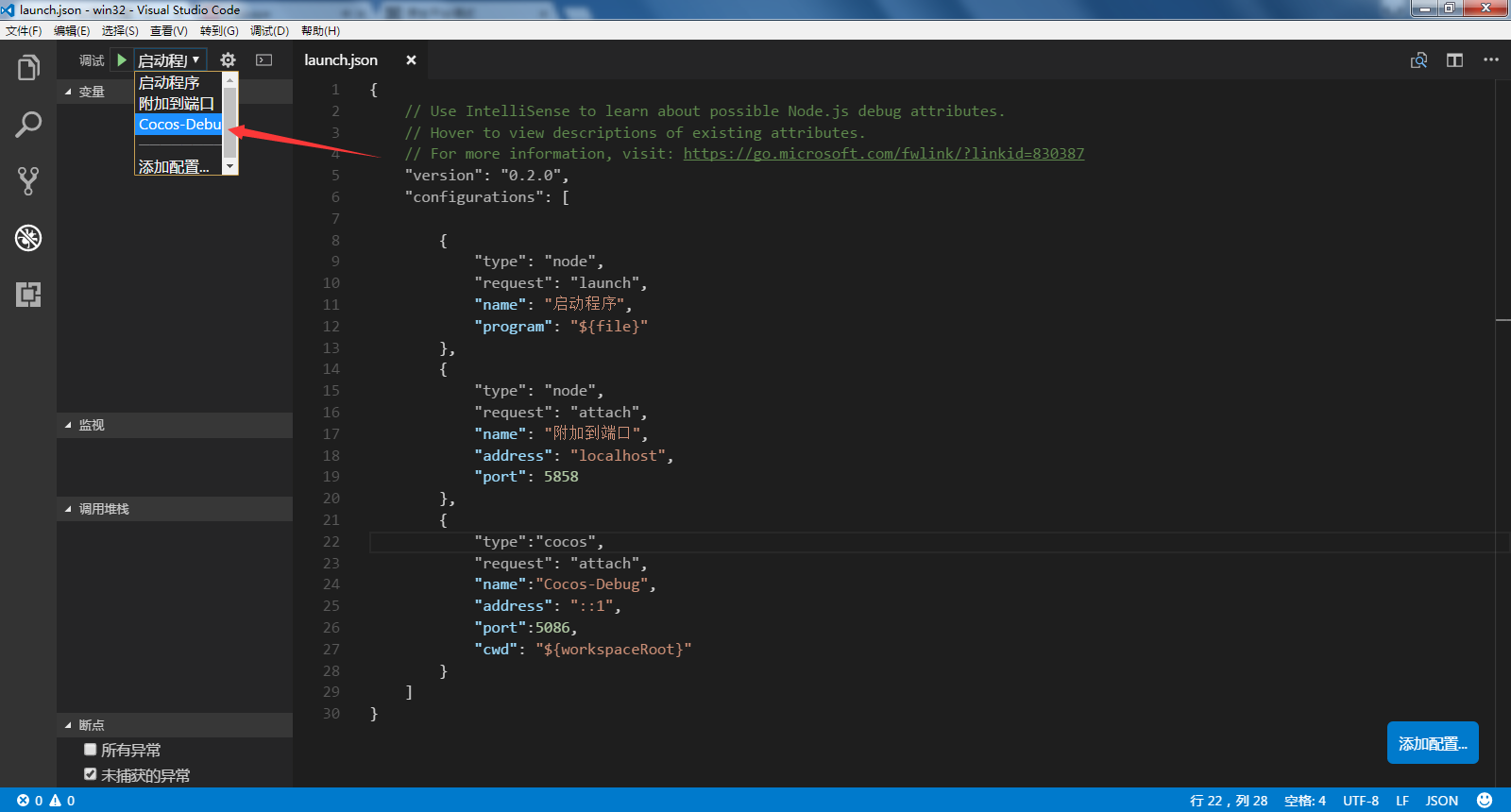The width and height of the screenshot is (1511, 812).
Task: Click the search-in-file icon at editor top right
Action: pos(1418,60)
